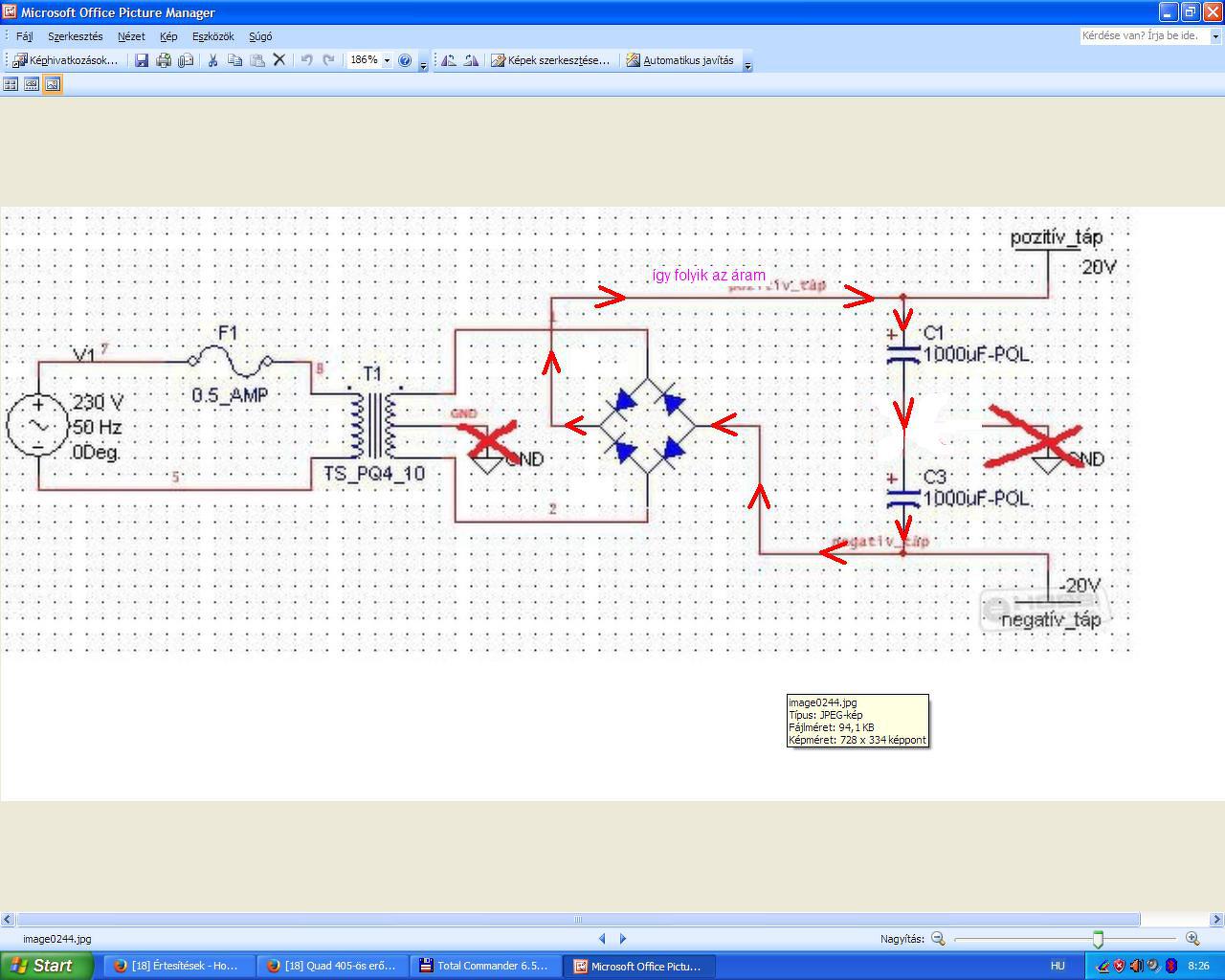The image size is (1225, 980).
Task: Click the image0244.jpg filename in status bar
Action: pyautogui.click(x=57, y=939)
